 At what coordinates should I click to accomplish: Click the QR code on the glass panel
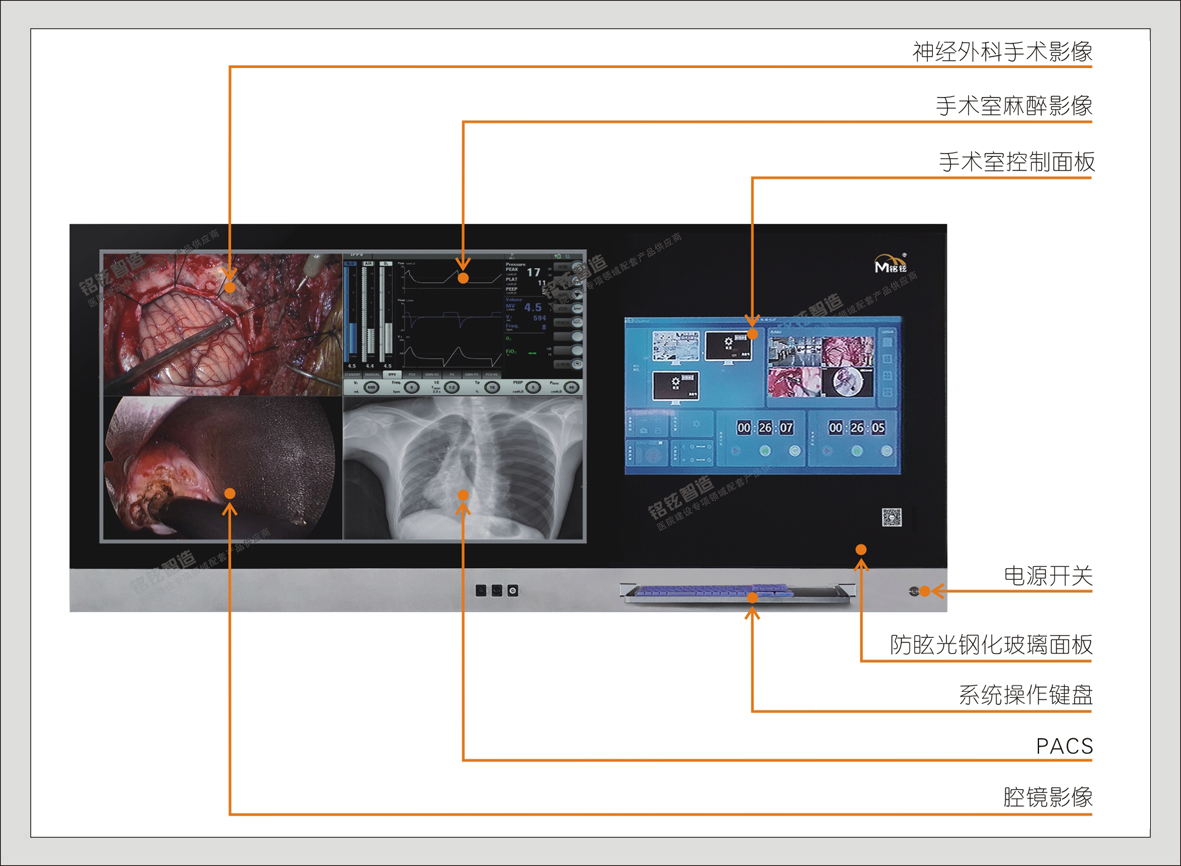(891, 517)
